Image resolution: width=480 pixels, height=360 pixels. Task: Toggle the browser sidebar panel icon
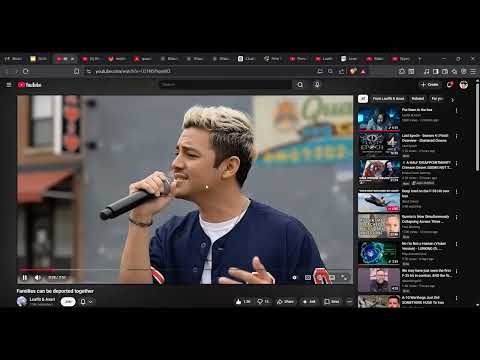pyautogui.click(x=436, y=71)
